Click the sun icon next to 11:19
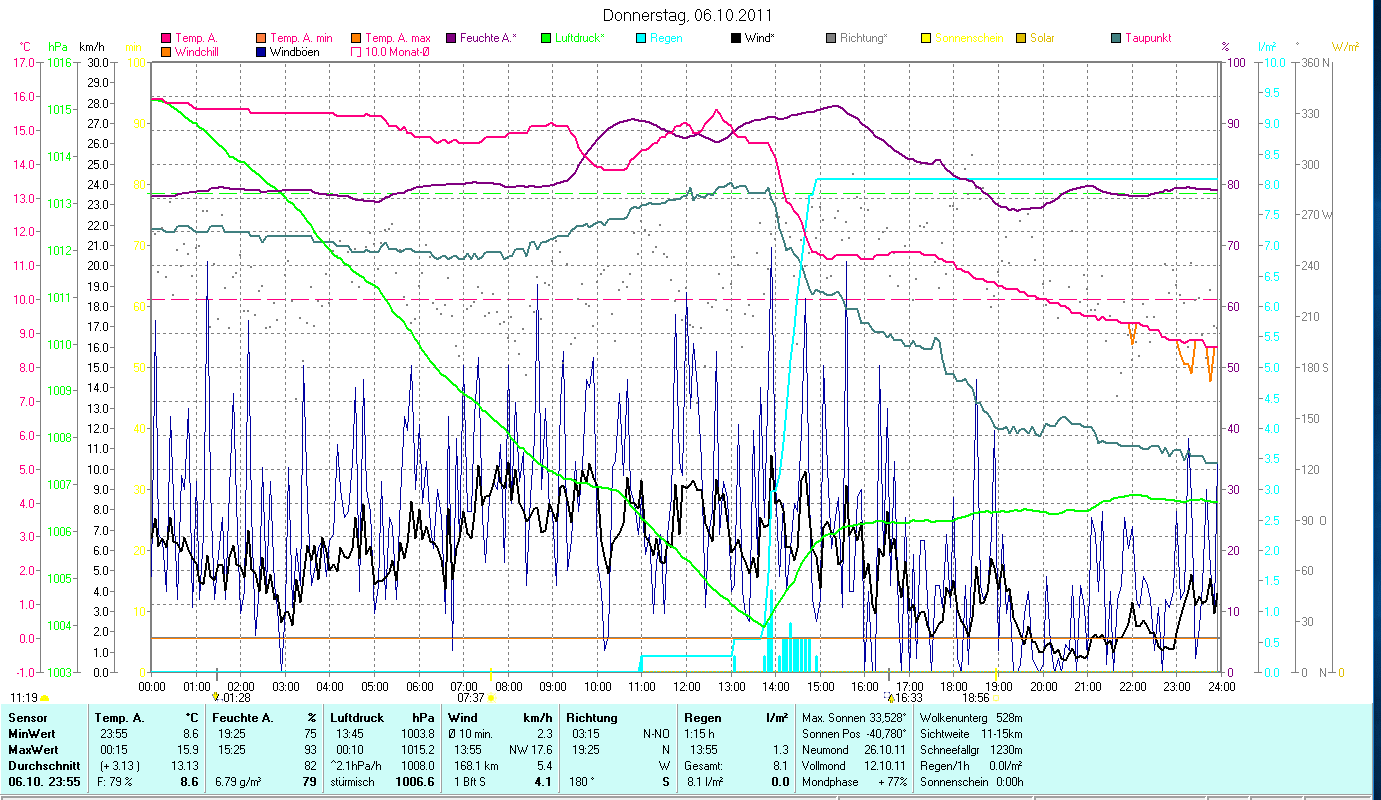 (45, 698)
